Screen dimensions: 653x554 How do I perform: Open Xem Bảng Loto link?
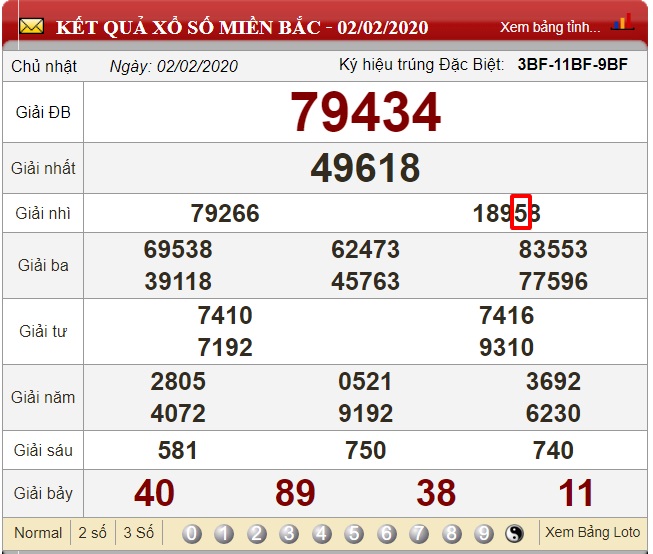[x=592, y=533]
